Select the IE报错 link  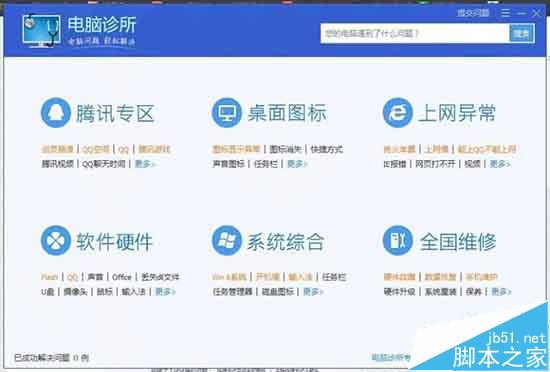coord(395,164)
